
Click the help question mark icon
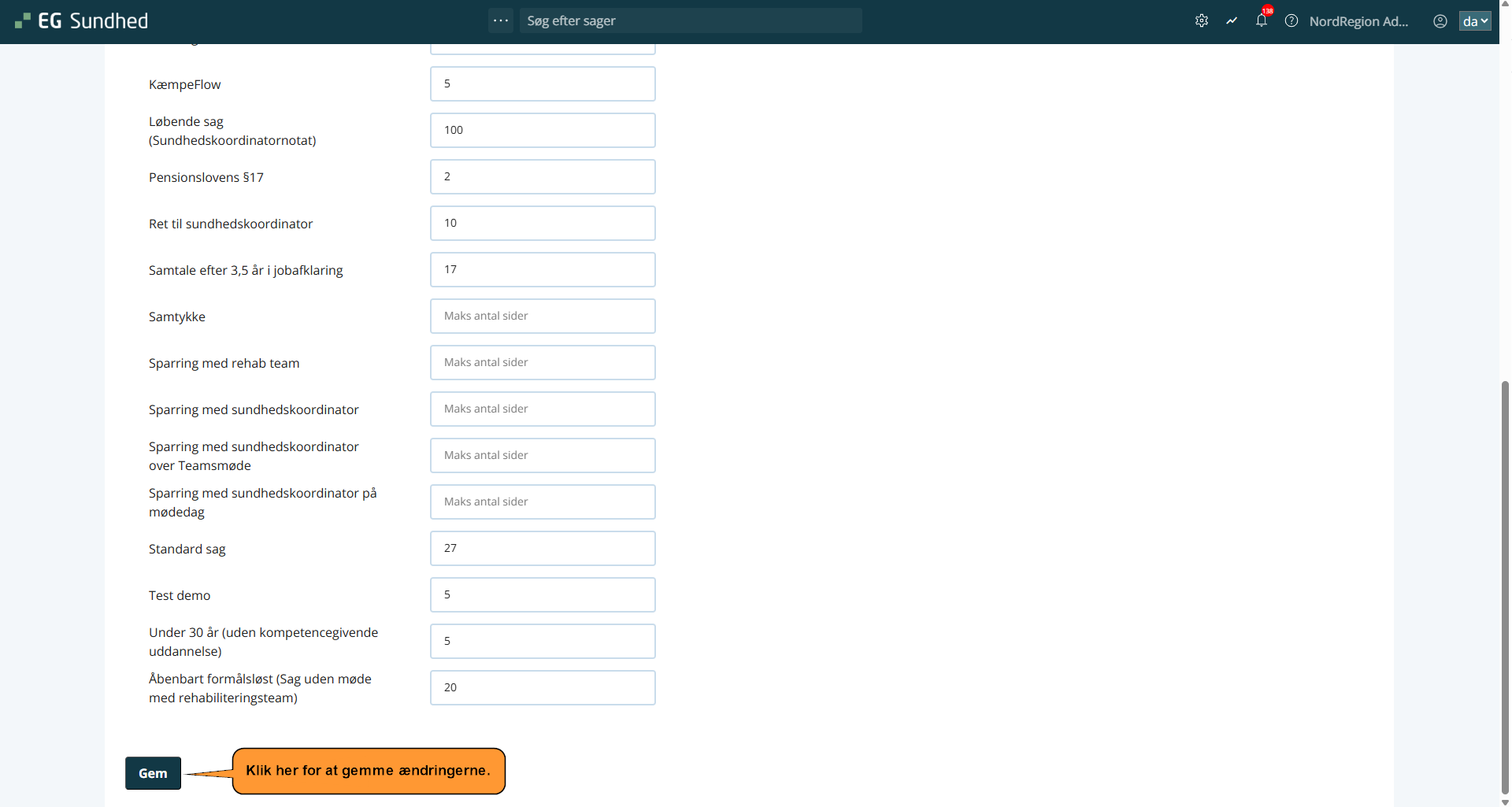[x=1291, y=21]
